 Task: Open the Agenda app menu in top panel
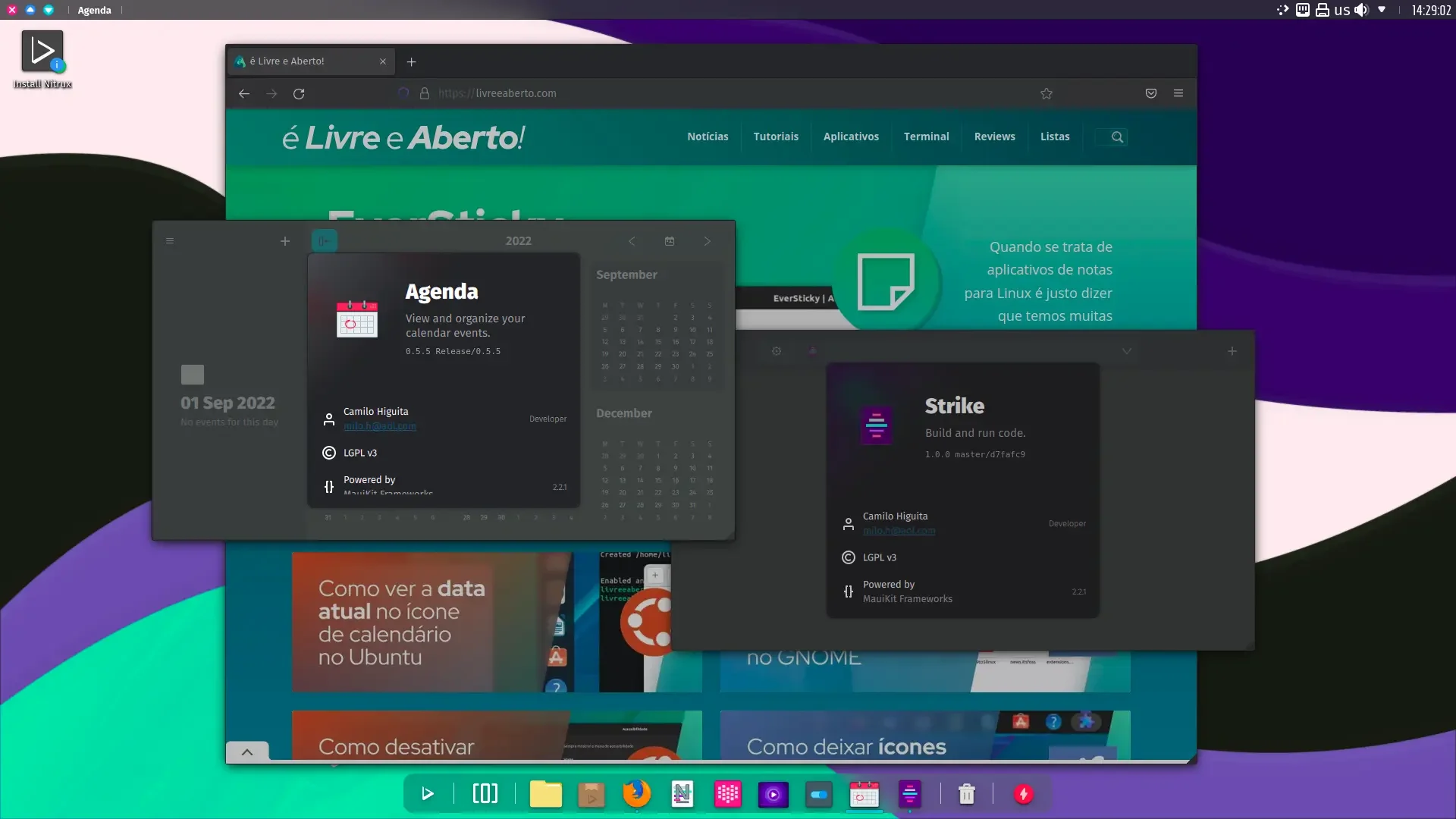point(94,10)
